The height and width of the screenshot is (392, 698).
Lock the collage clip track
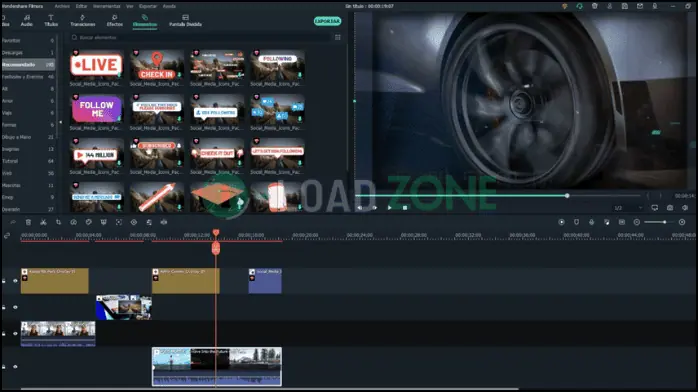point(4,307)
